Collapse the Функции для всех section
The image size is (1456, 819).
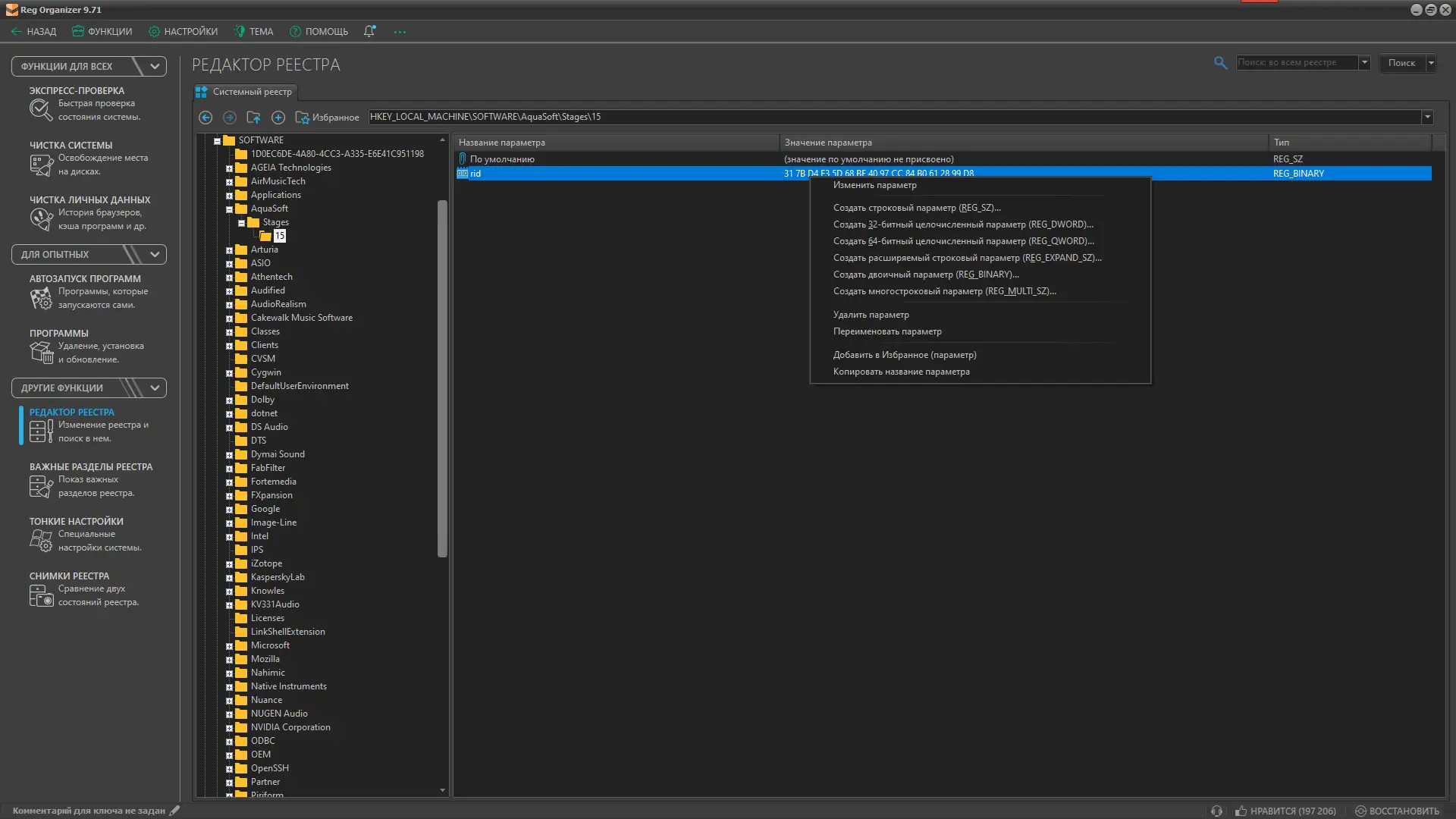click(155, 66)
